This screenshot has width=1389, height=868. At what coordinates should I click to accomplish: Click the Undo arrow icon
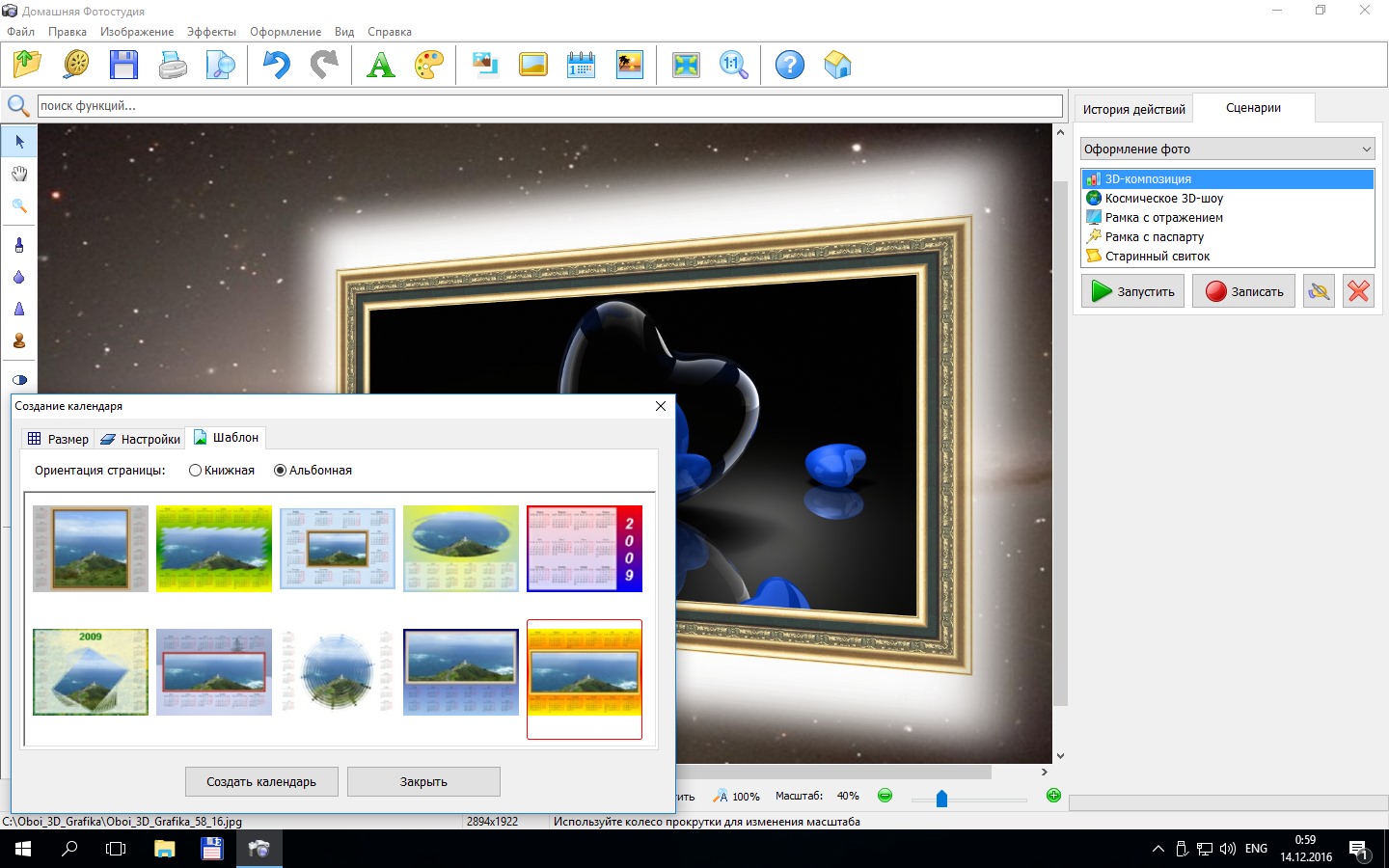click(276, 66)
